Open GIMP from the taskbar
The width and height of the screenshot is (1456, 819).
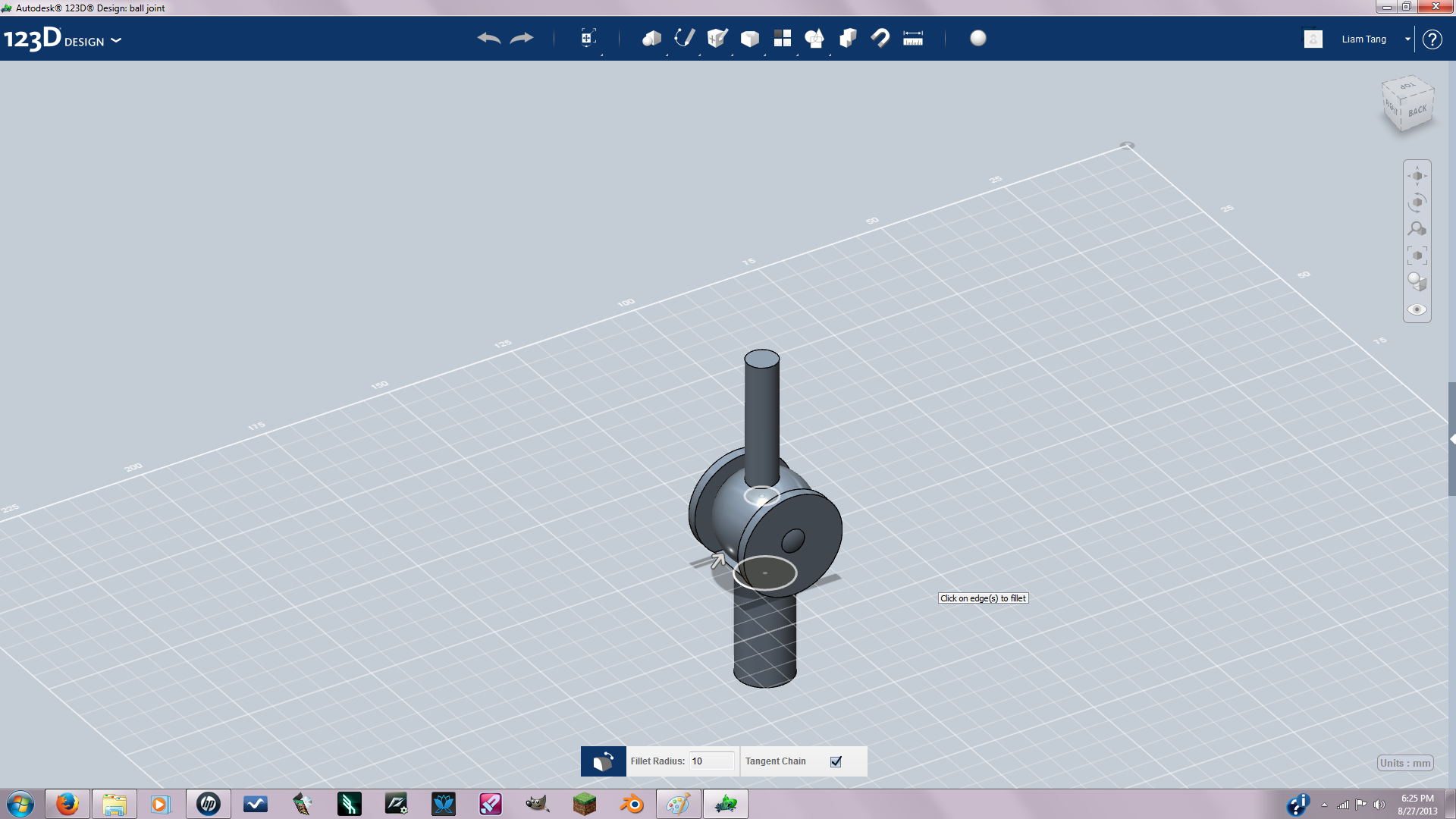pos(537,804)
